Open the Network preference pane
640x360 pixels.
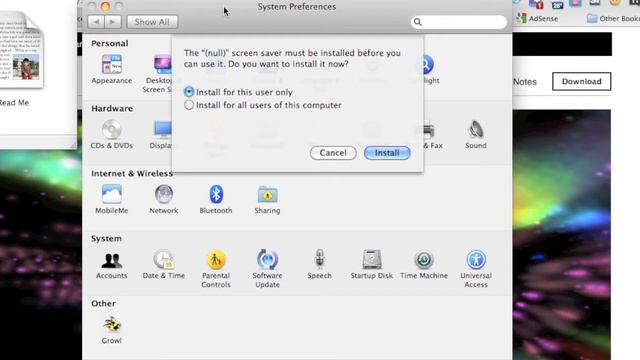[x=164, y=199]
